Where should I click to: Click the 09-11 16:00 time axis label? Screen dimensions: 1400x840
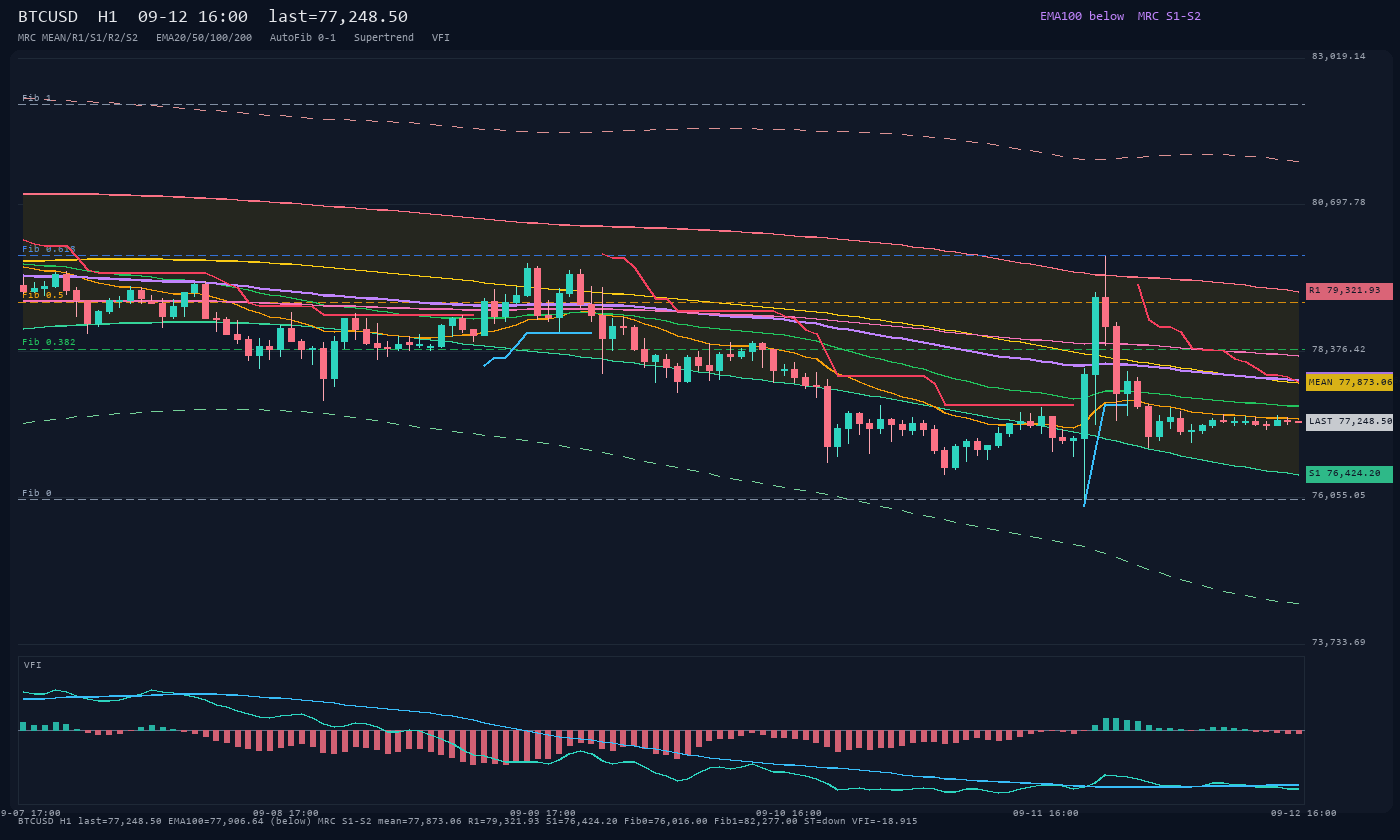tap(1046, 813)
